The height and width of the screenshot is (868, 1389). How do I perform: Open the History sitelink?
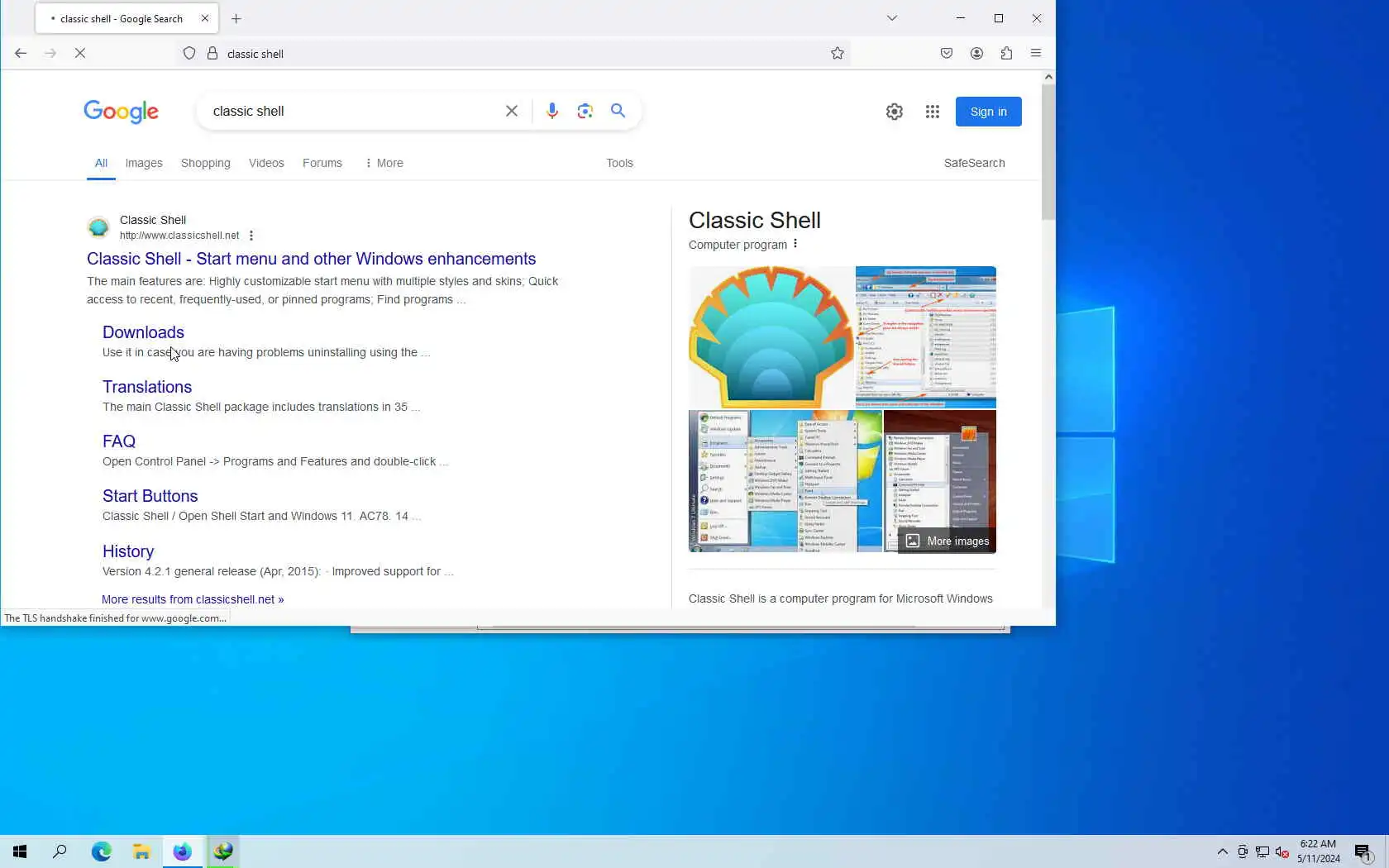[128, 551]
